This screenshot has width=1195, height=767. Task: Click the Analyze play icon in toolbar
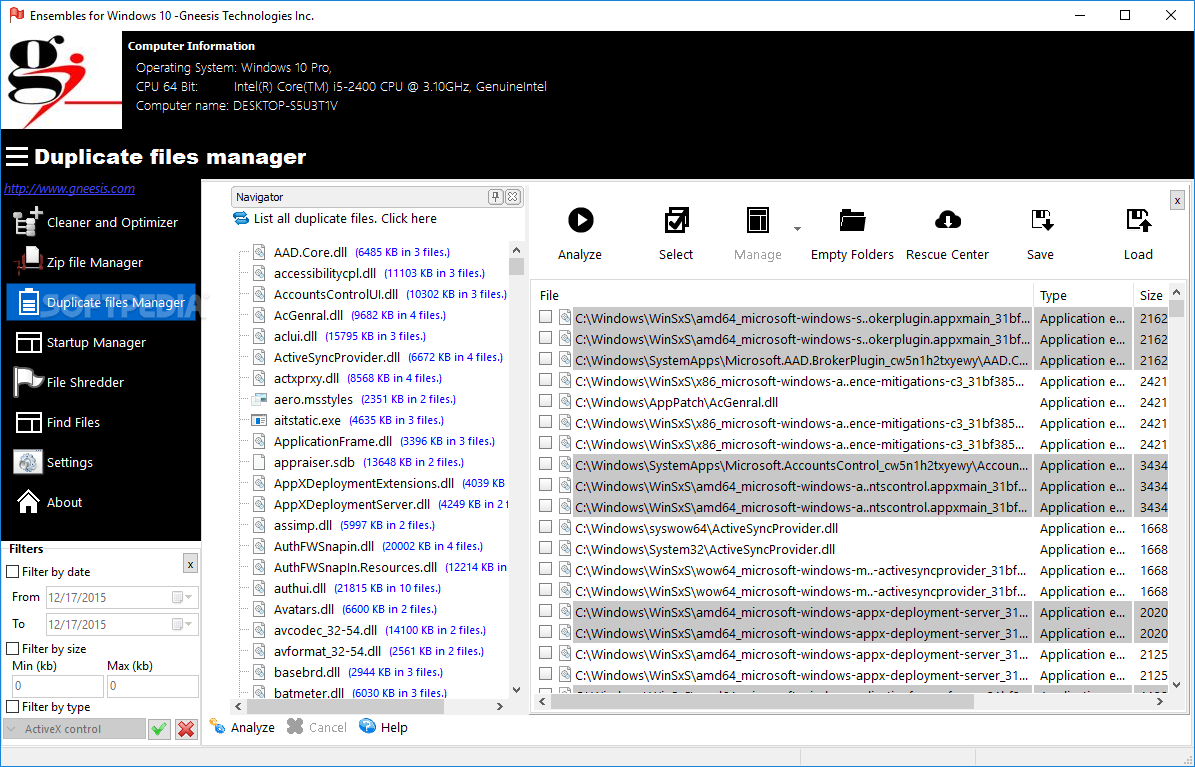[580, 220]
